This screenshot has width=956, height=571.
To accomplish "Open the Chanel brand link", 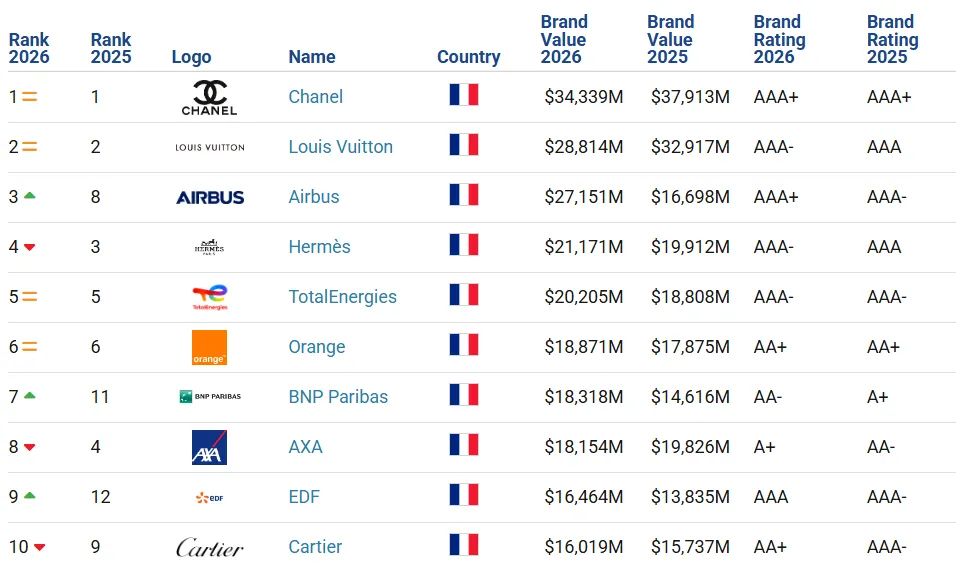I will point(315,97).
